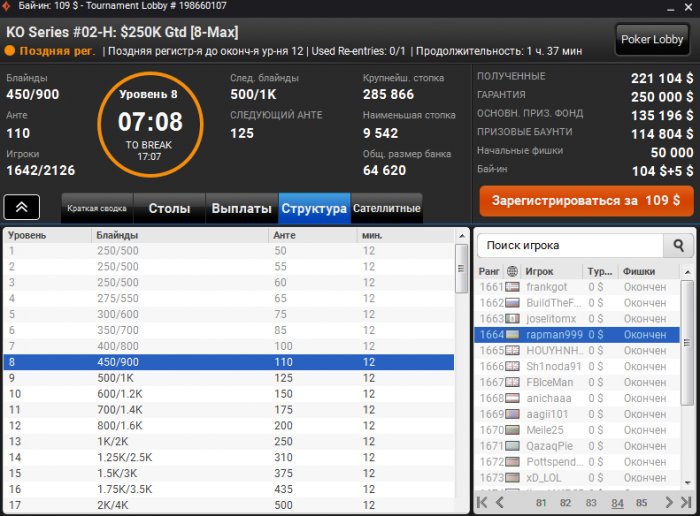Image resolution: width=700 pixels, height=516 pixels.
Task: Go to previous page of player list
Action: (500, 503)
